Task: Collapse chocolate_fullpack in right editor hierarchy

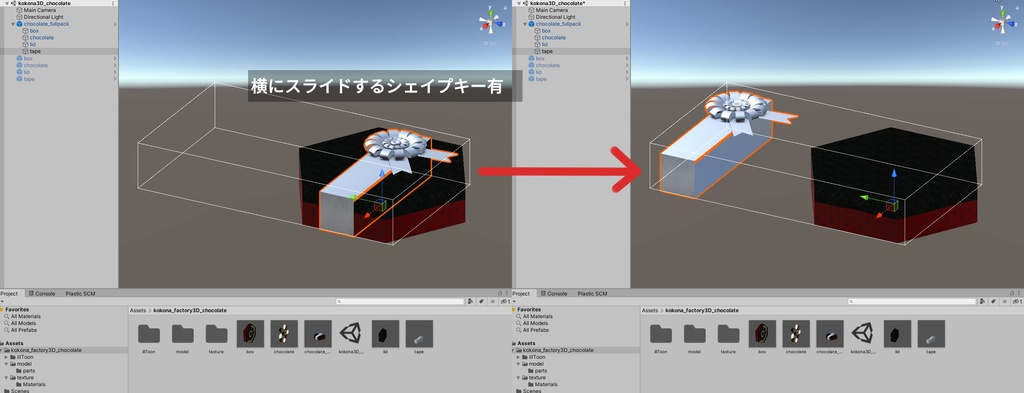Action: [x=525, y=24]
